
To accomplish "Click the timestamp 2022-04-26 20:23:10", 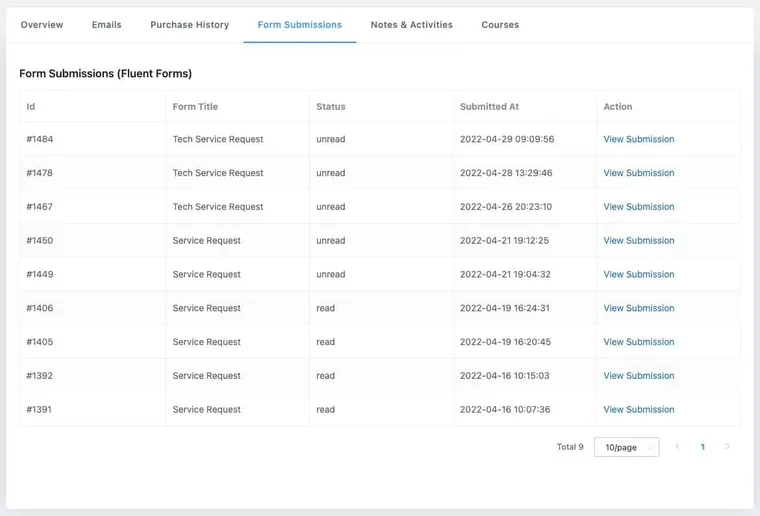I will pos(506,207).
